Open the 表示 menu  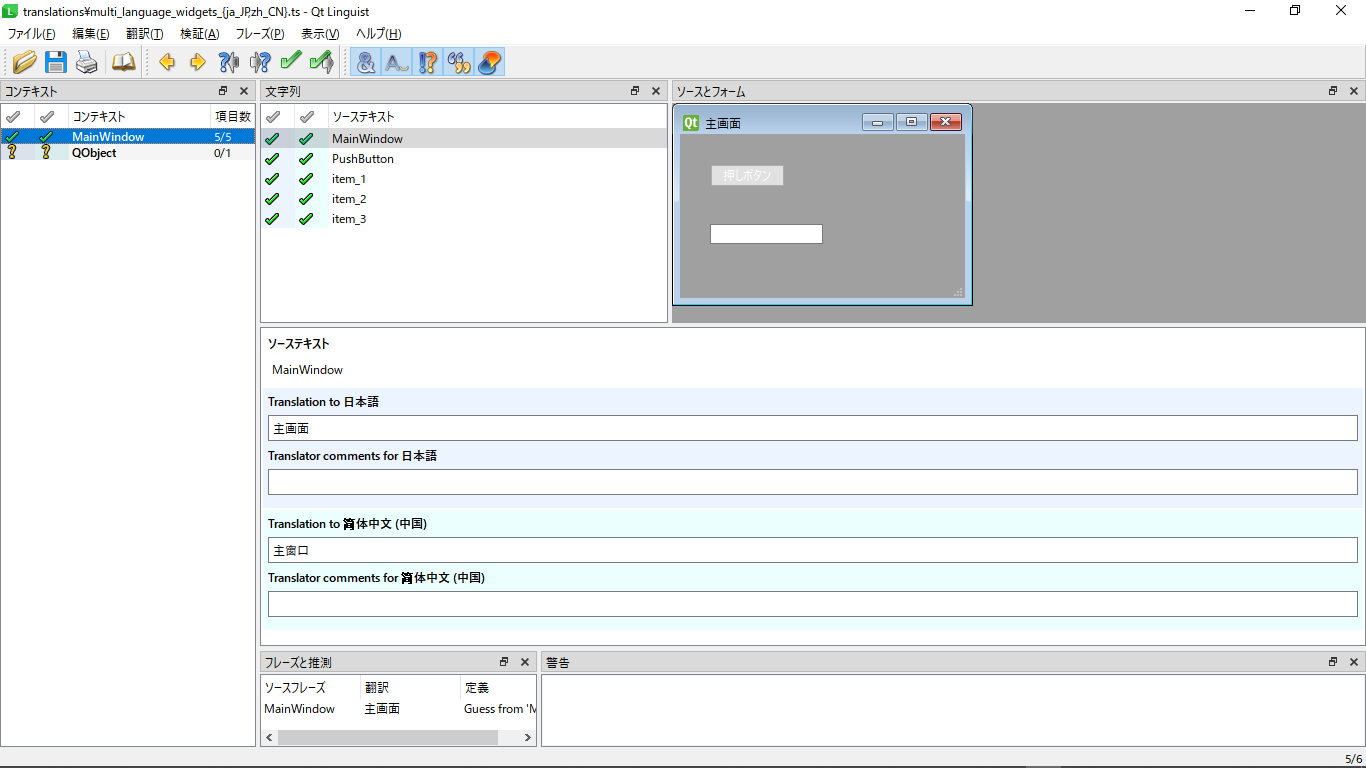coord(320,34)
